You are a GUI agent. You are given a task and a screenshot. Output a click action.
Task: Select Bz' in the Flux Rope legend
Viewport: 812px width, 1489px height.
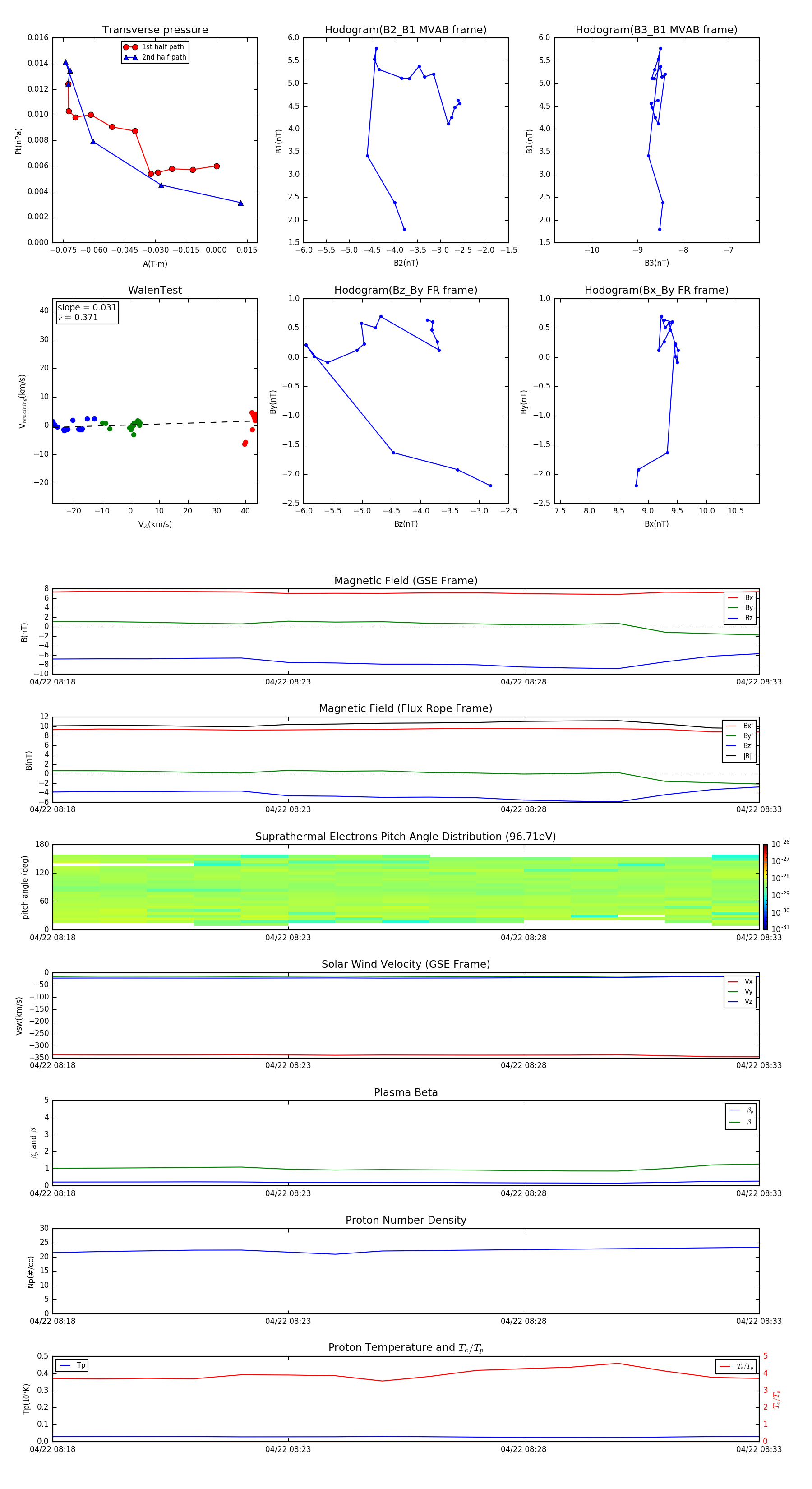pos(740,746)
